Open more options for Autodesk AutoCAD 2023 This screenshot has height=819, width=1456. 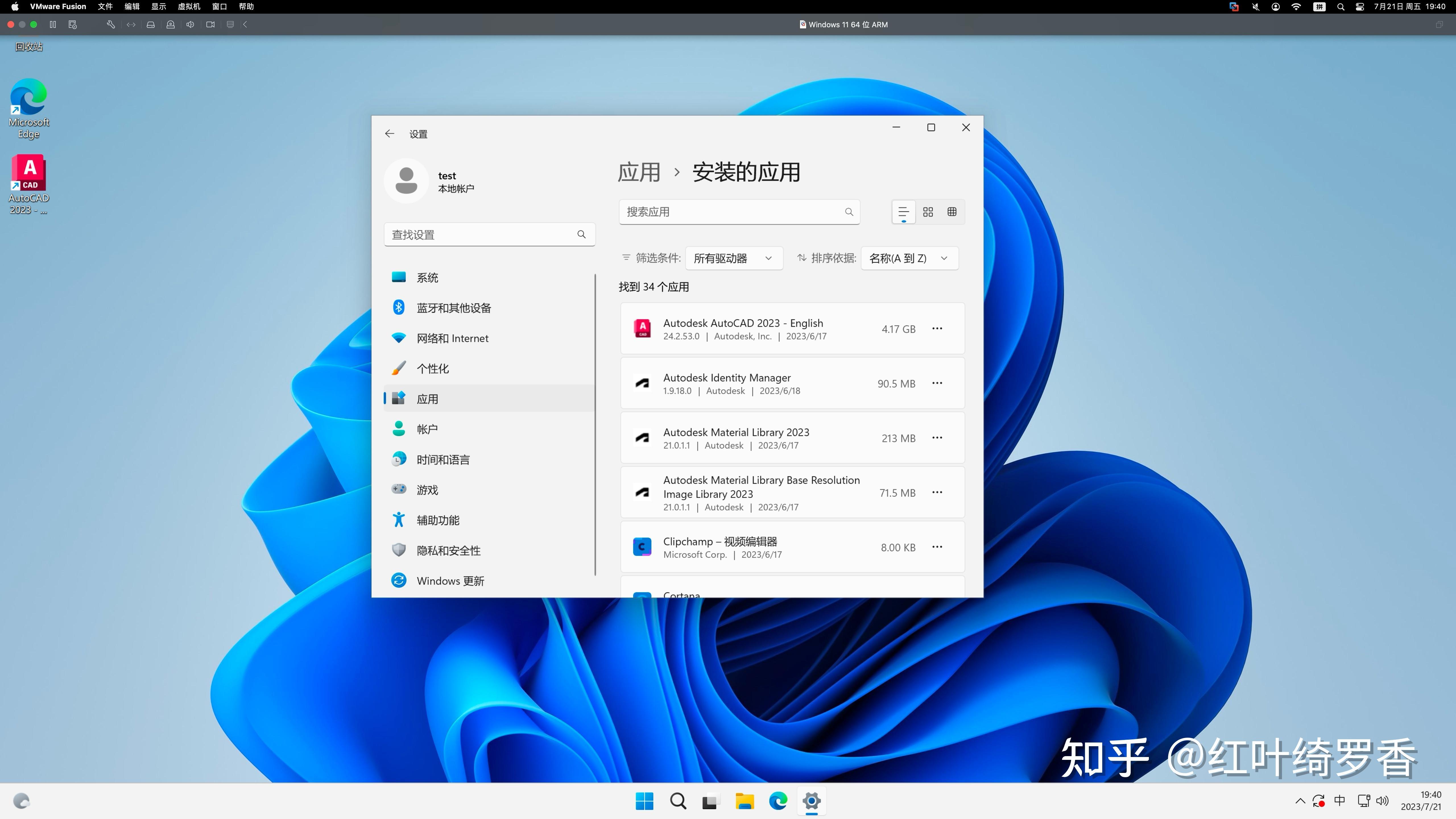tap(937, 328)
